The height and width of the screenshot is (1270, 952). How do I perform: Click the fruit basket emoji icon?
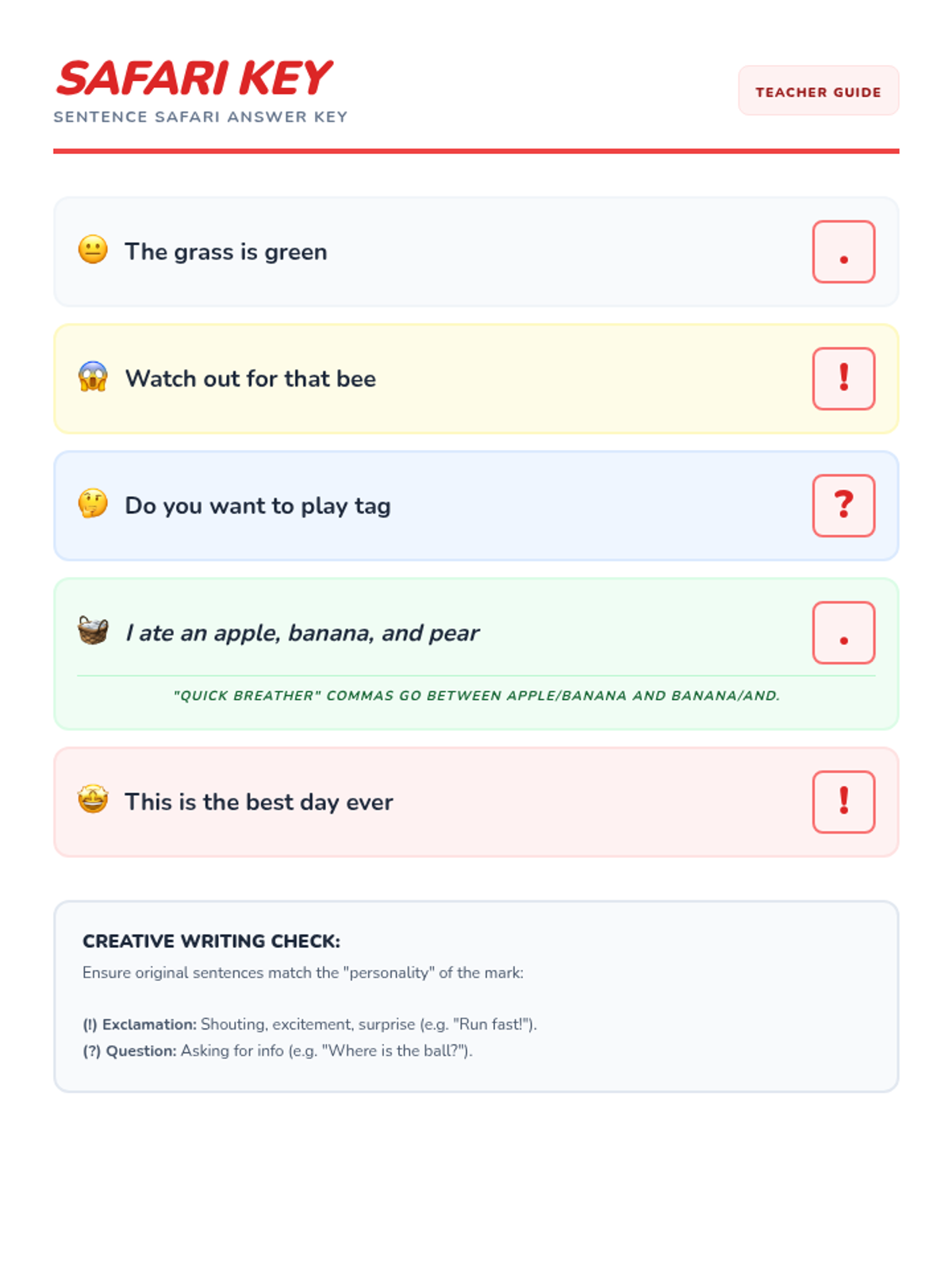(x=93, y=631)
